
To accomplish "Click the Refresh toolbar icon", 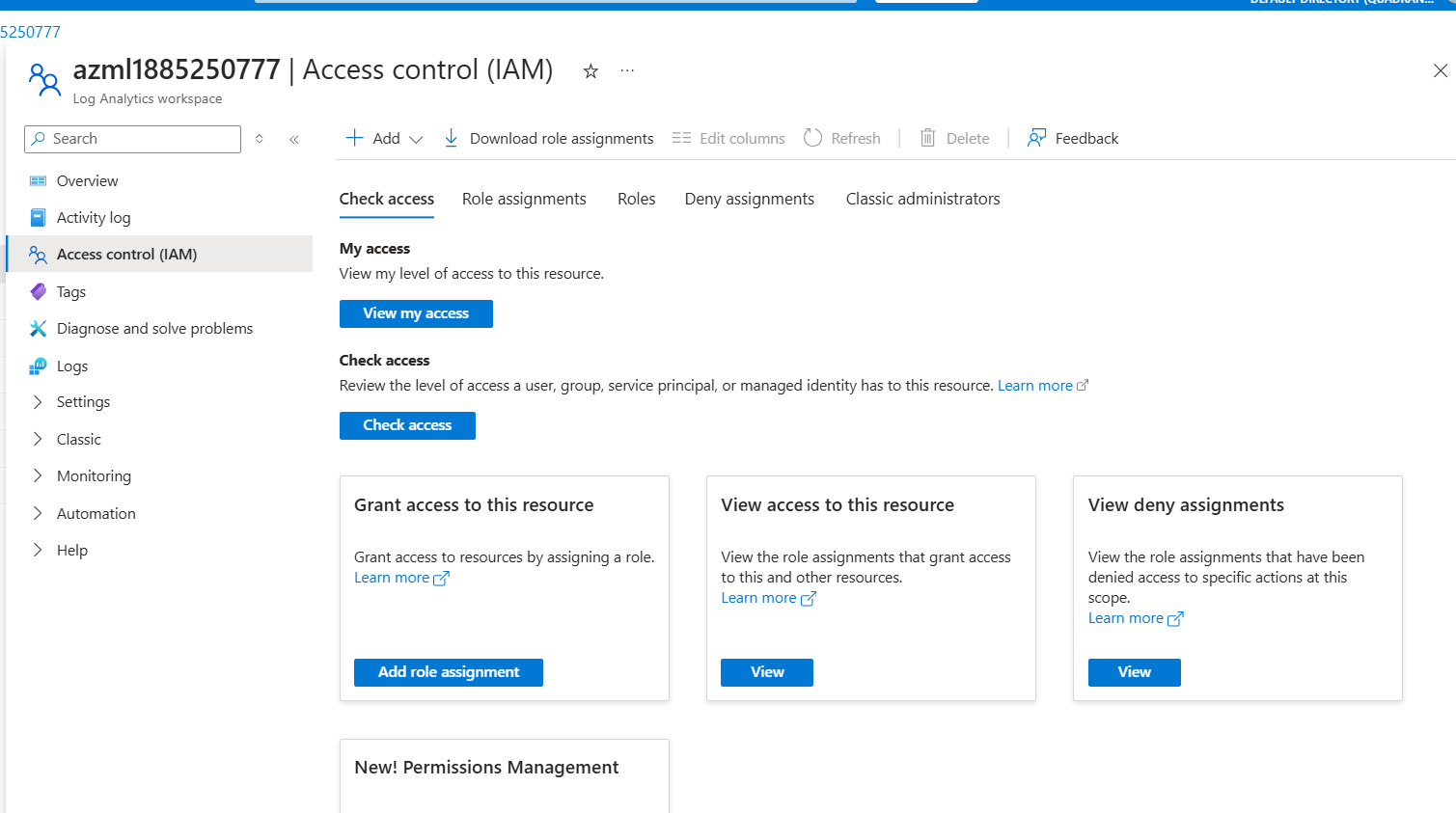I will click(x=813, y=138).
